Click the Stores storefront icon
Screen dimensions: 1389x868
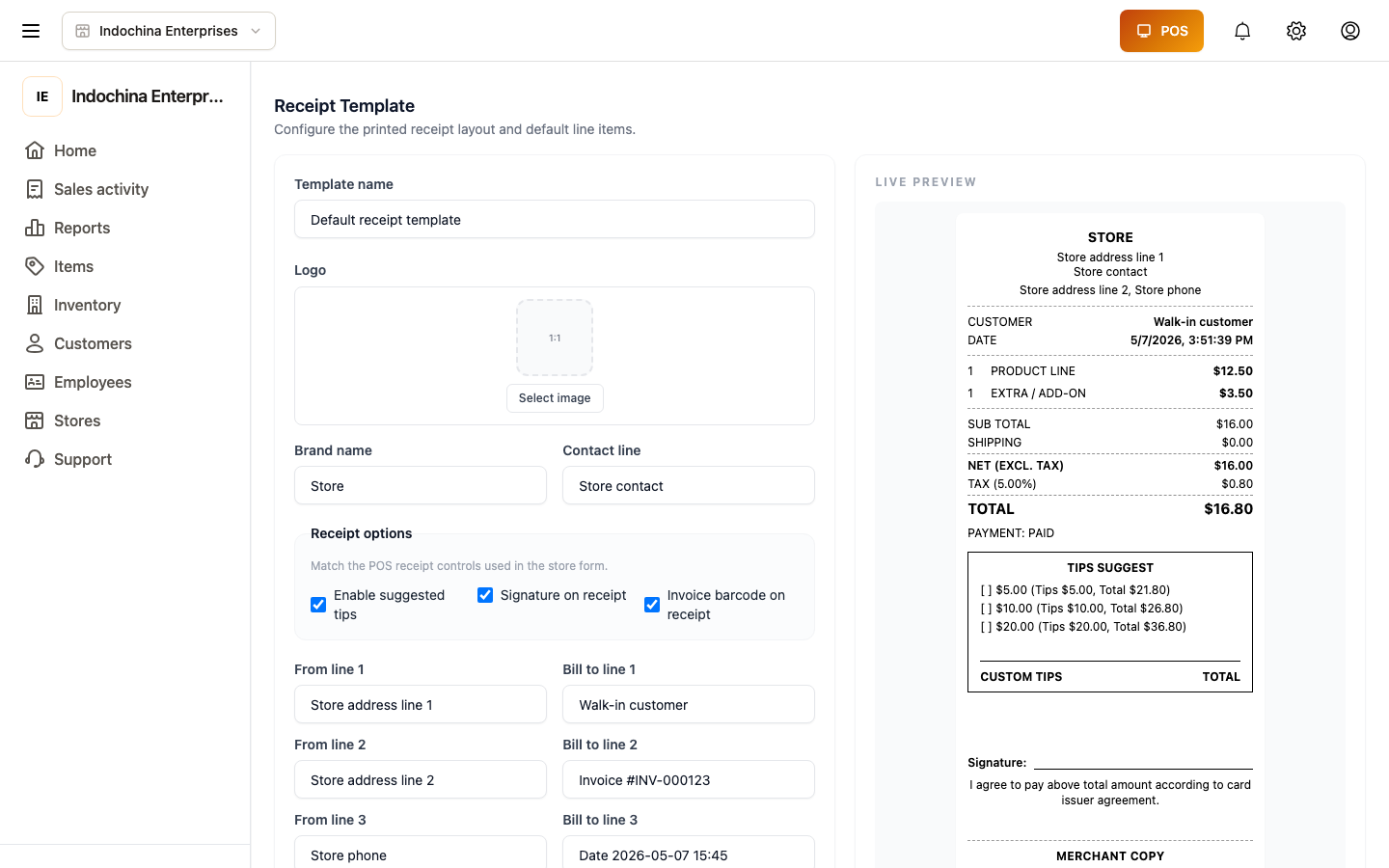coord(35,420)
